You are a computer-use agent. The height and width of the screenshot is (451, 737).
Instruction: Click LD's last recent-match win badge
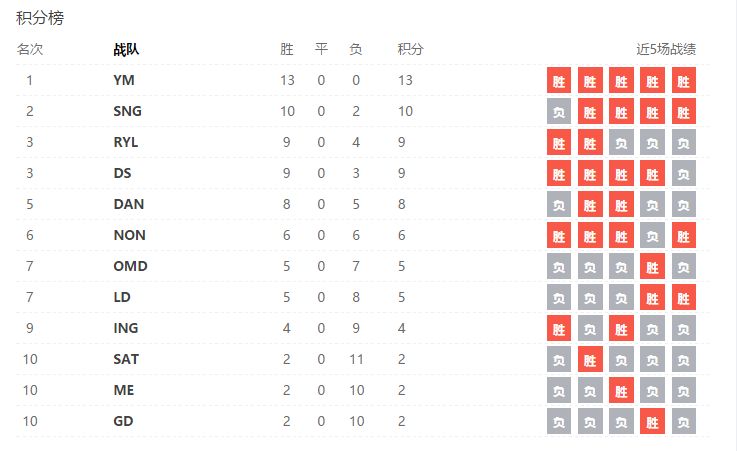pos(684,298)
